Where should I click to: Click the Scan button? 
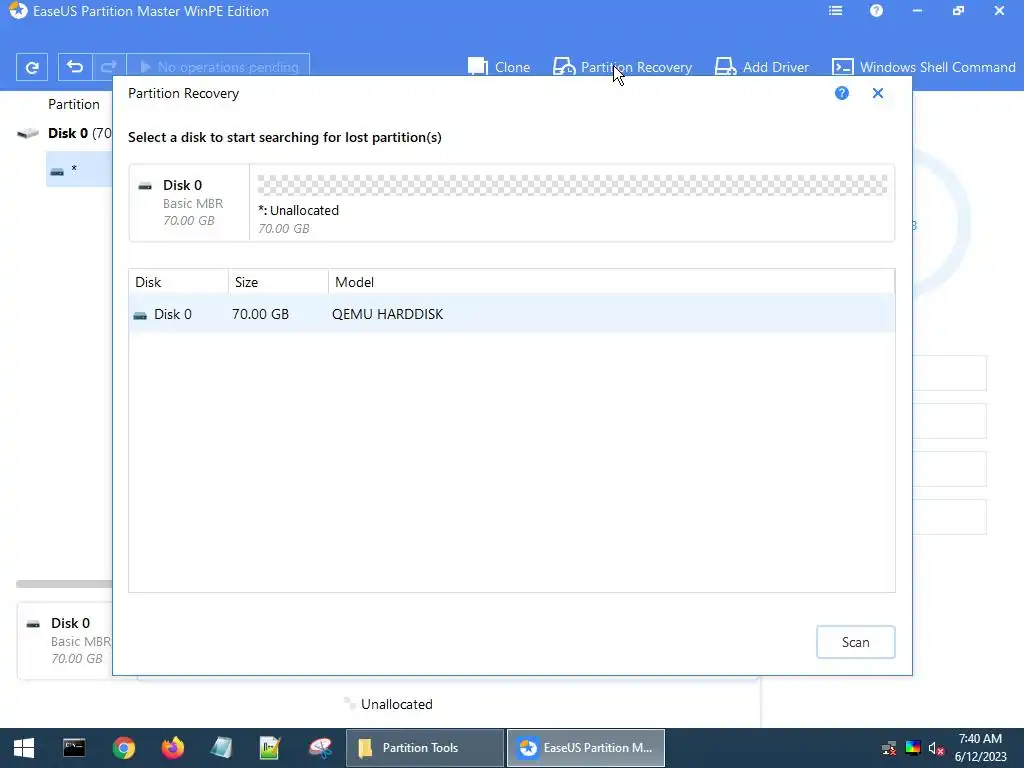[x=855, y=642]
